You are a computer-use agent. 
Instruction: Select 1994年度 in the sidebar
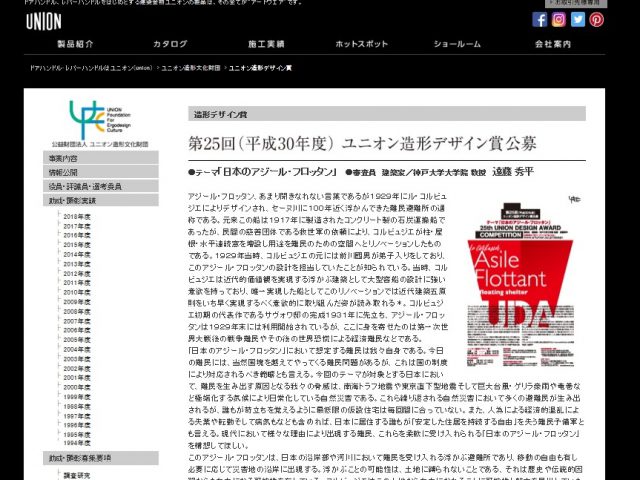coord(77,443)
